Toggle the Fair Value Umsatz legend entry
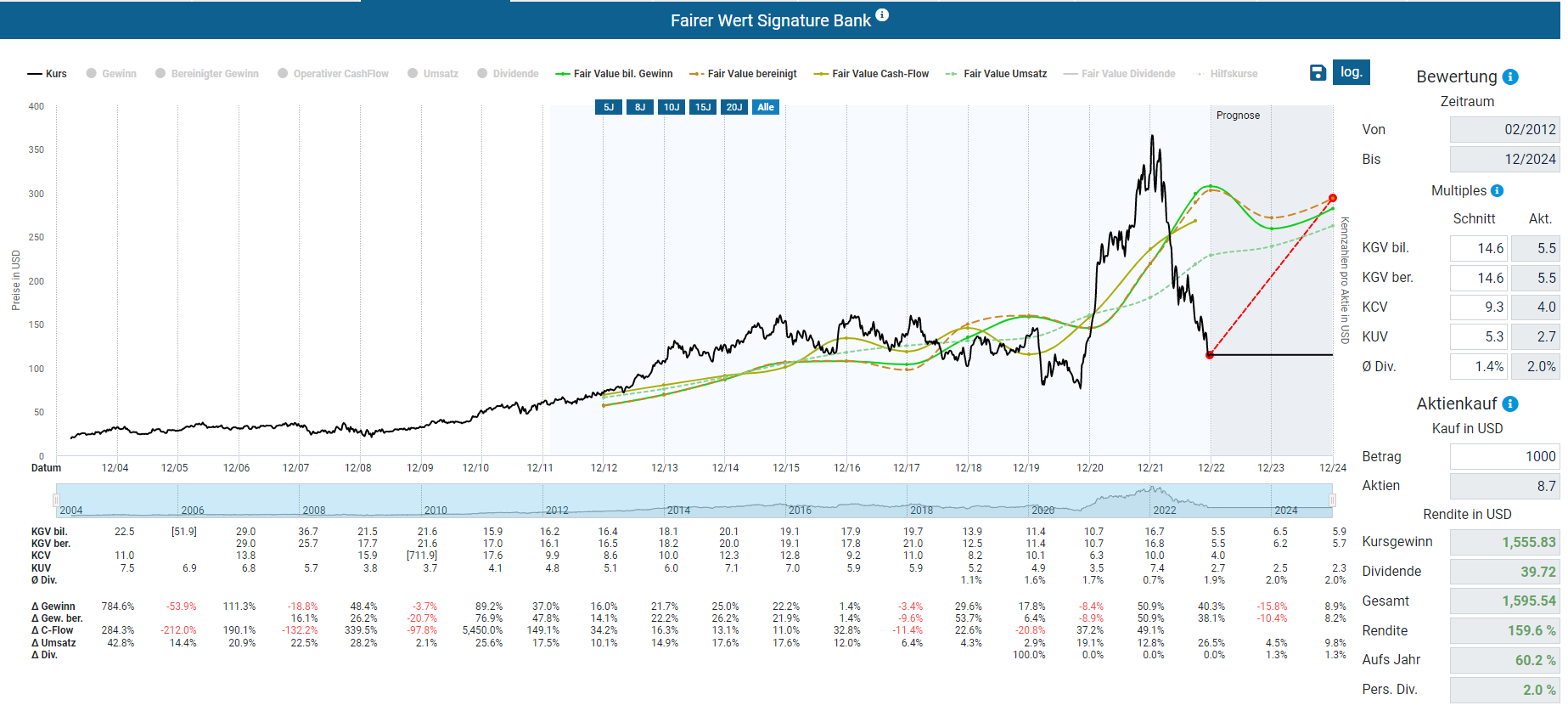Viewport: 1568px width, 711px height. [x=997, y=74]
